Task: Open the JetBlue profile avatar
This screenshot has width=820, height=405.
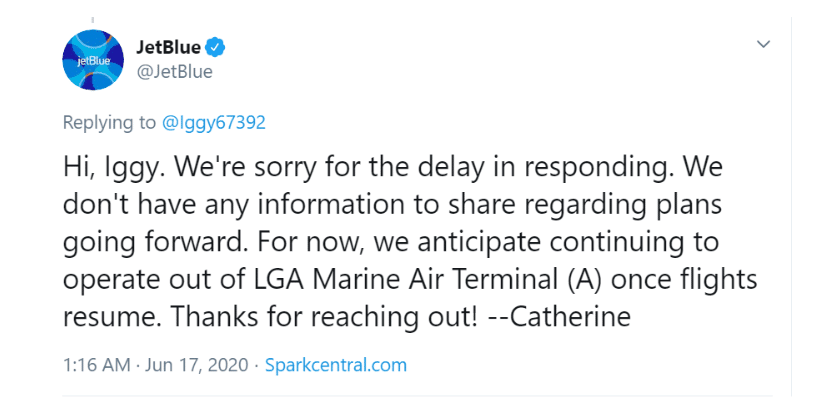Action: 93,60
